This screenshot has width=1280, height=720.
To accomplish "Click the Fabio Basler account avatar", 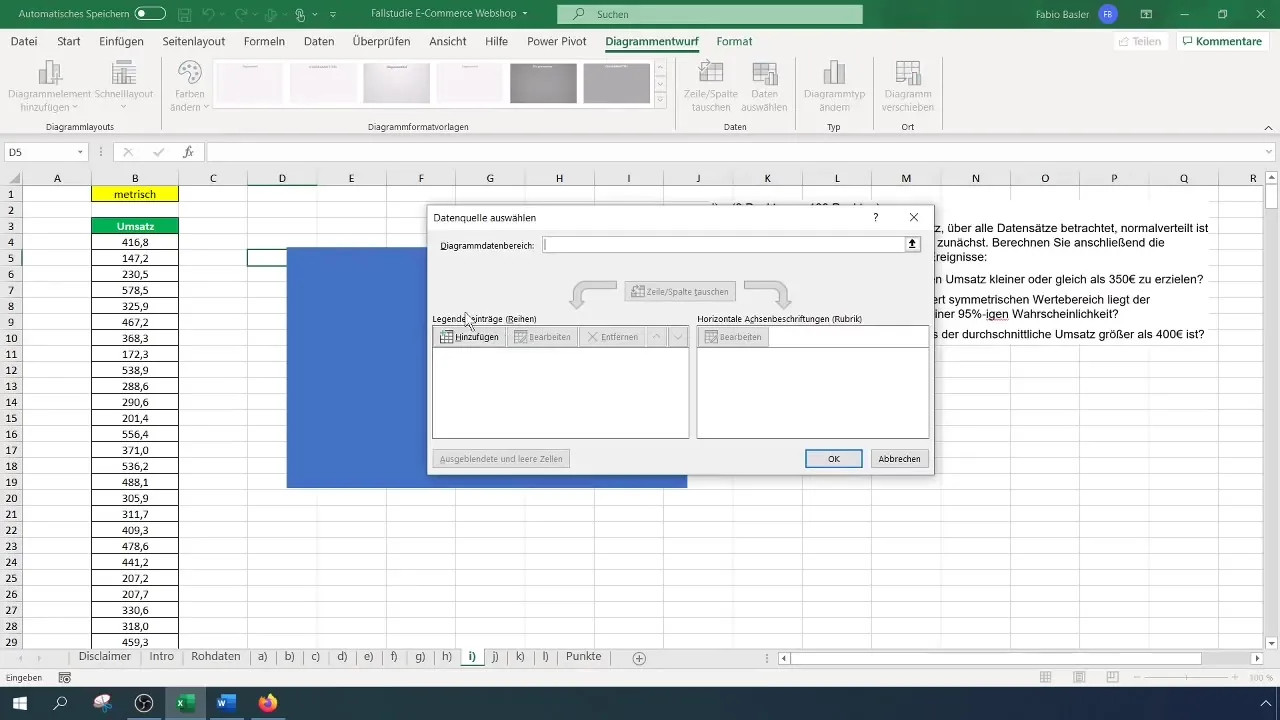I will click(x=1108, y=15).
